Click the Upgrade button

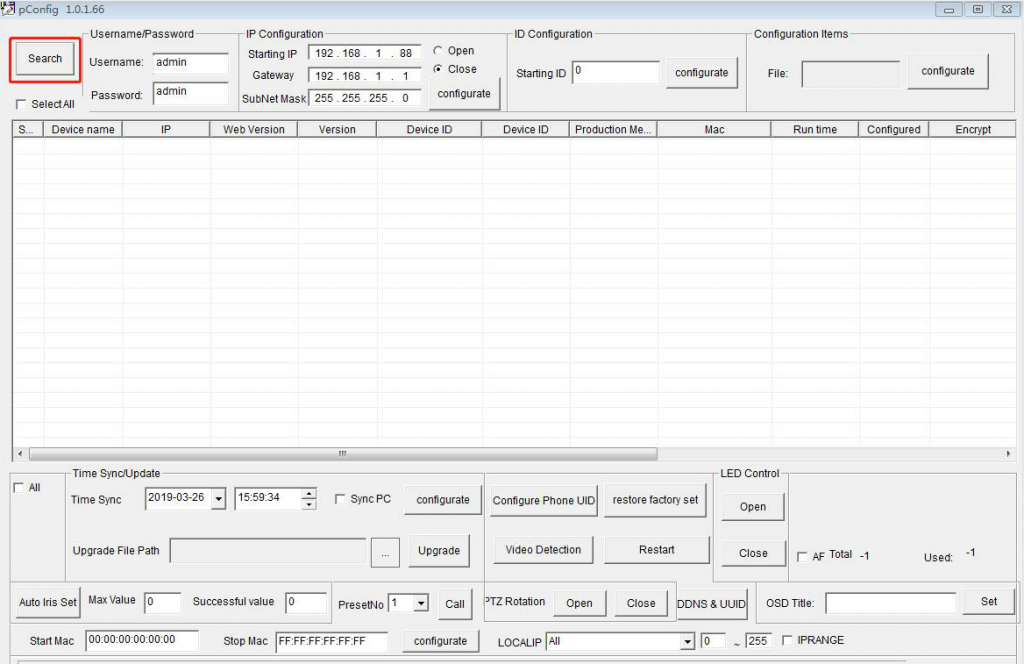[x=439, y=550]
